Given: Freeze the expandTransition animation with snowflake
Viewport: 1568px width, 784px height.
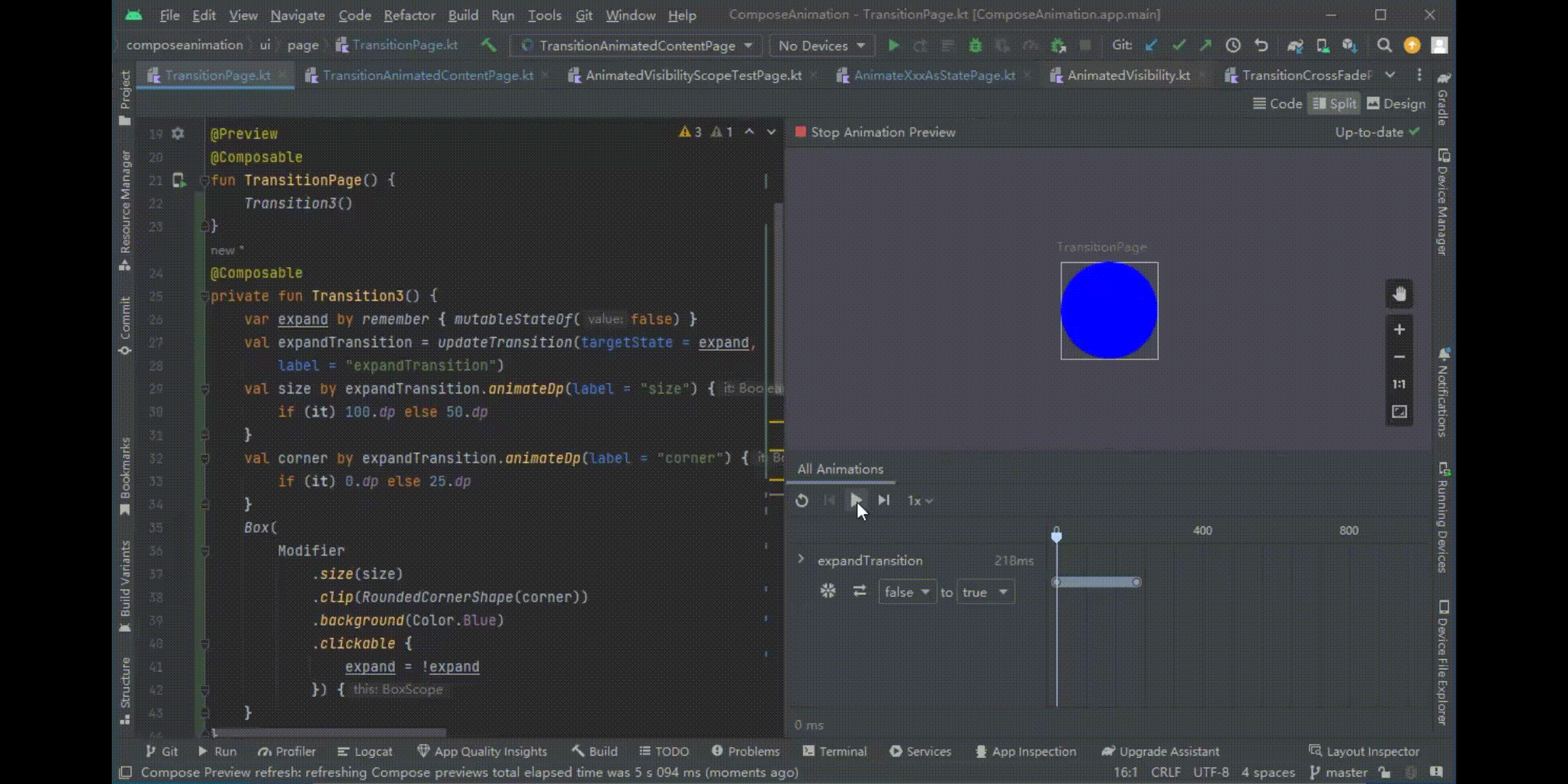Looking at the screenshot, I should click(x=828, y=592).
